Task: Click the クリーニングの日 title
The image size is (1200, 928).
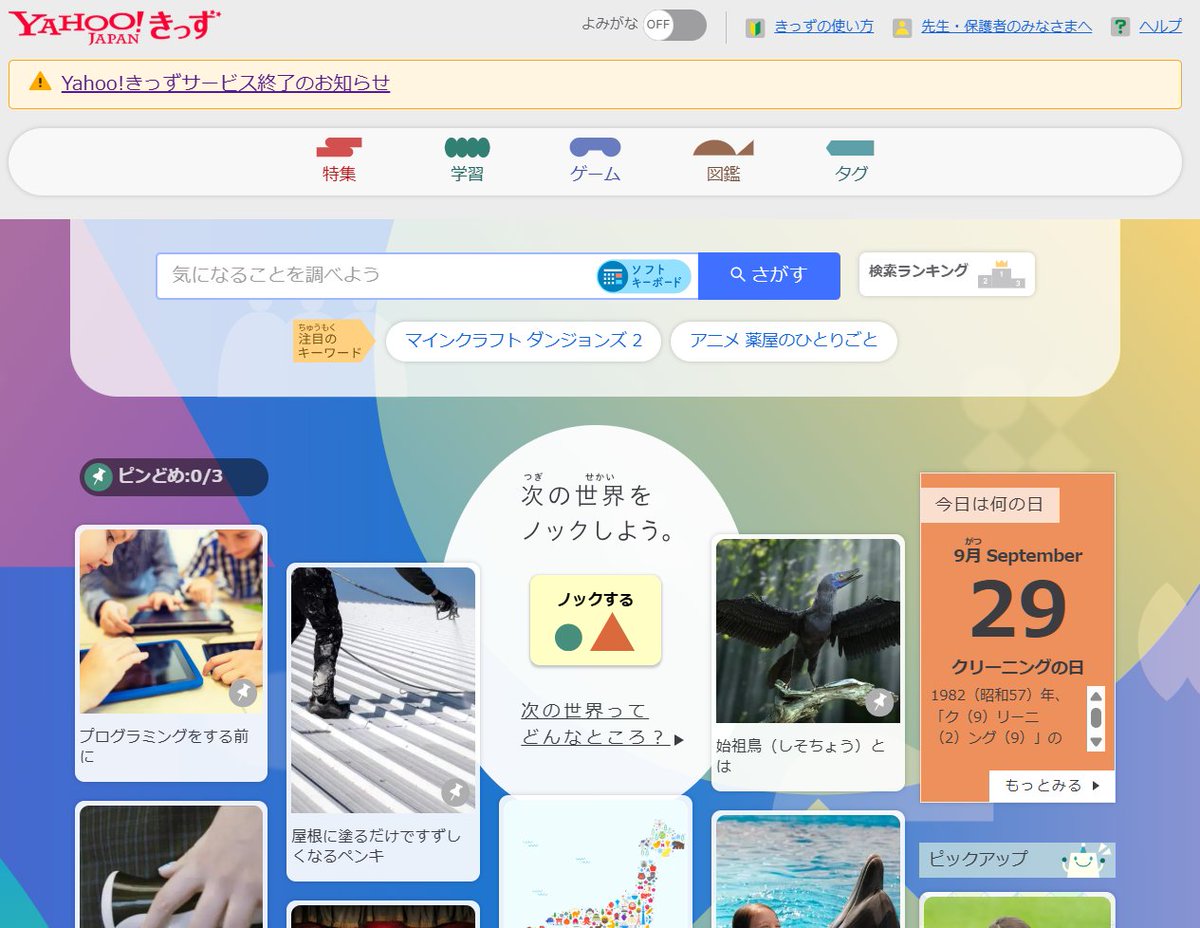Action: click(1018, 667)
